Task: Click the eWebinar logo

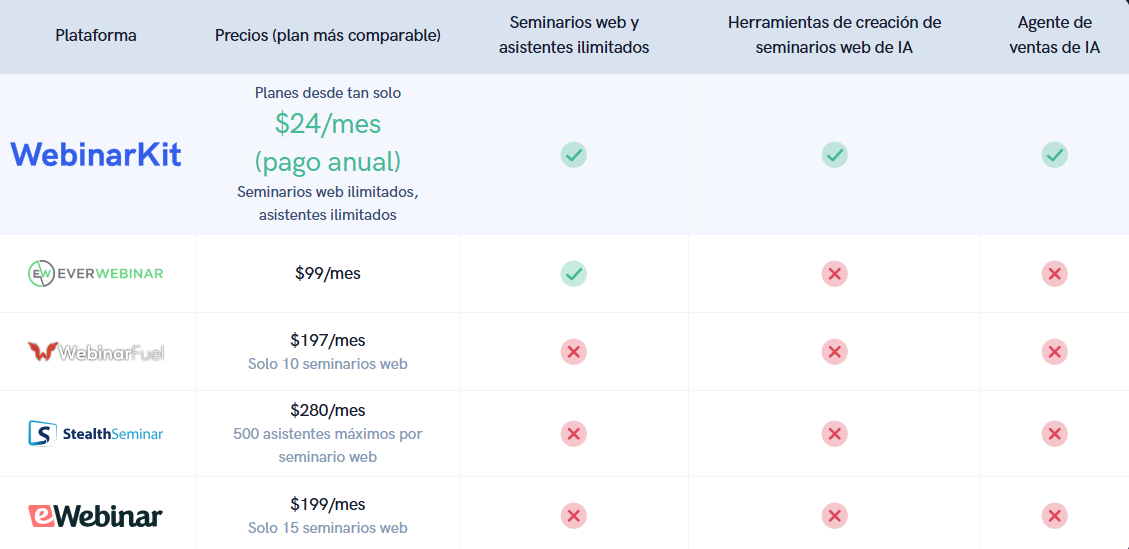Action: coord(96,516)
